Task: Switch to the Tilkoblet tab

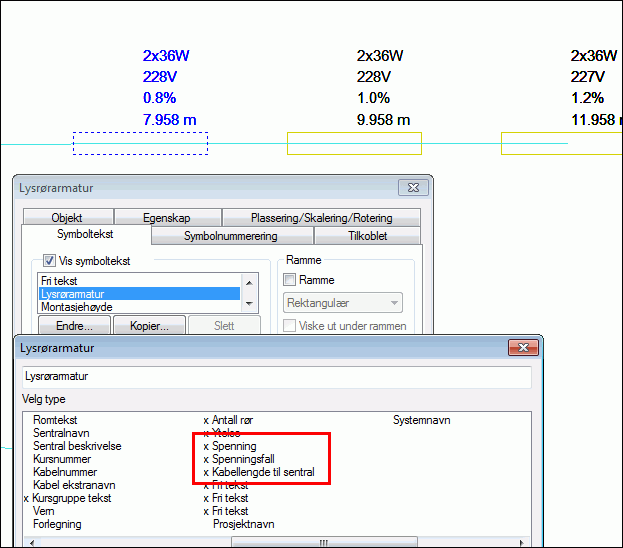Action: coord(367,236)
